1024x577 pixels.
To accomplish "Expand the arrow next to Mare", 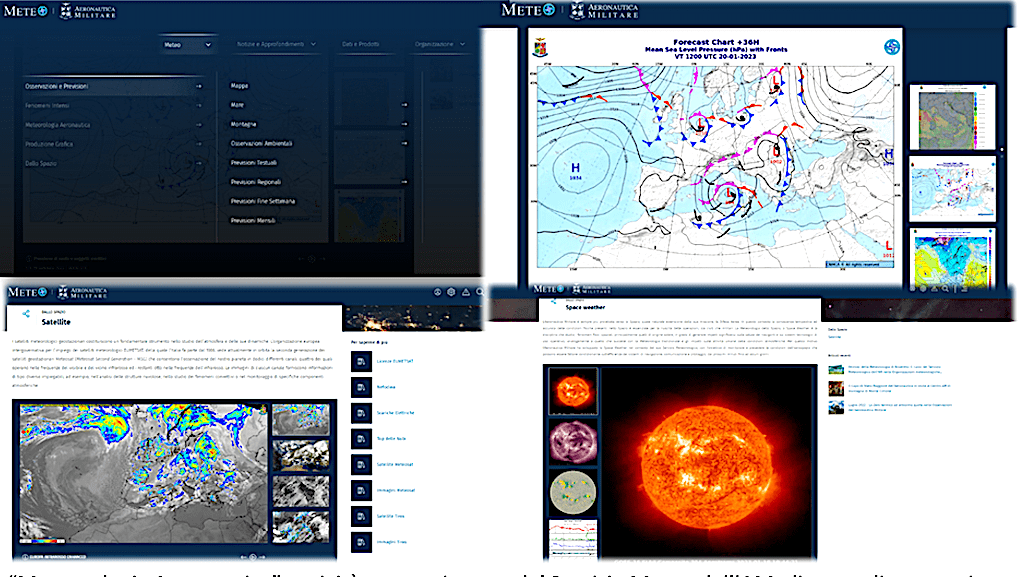I will [x=404, y=104].
